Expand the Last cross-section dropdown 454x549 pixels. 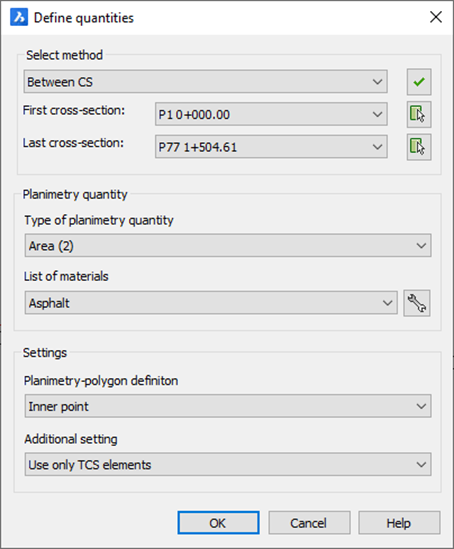271,147
